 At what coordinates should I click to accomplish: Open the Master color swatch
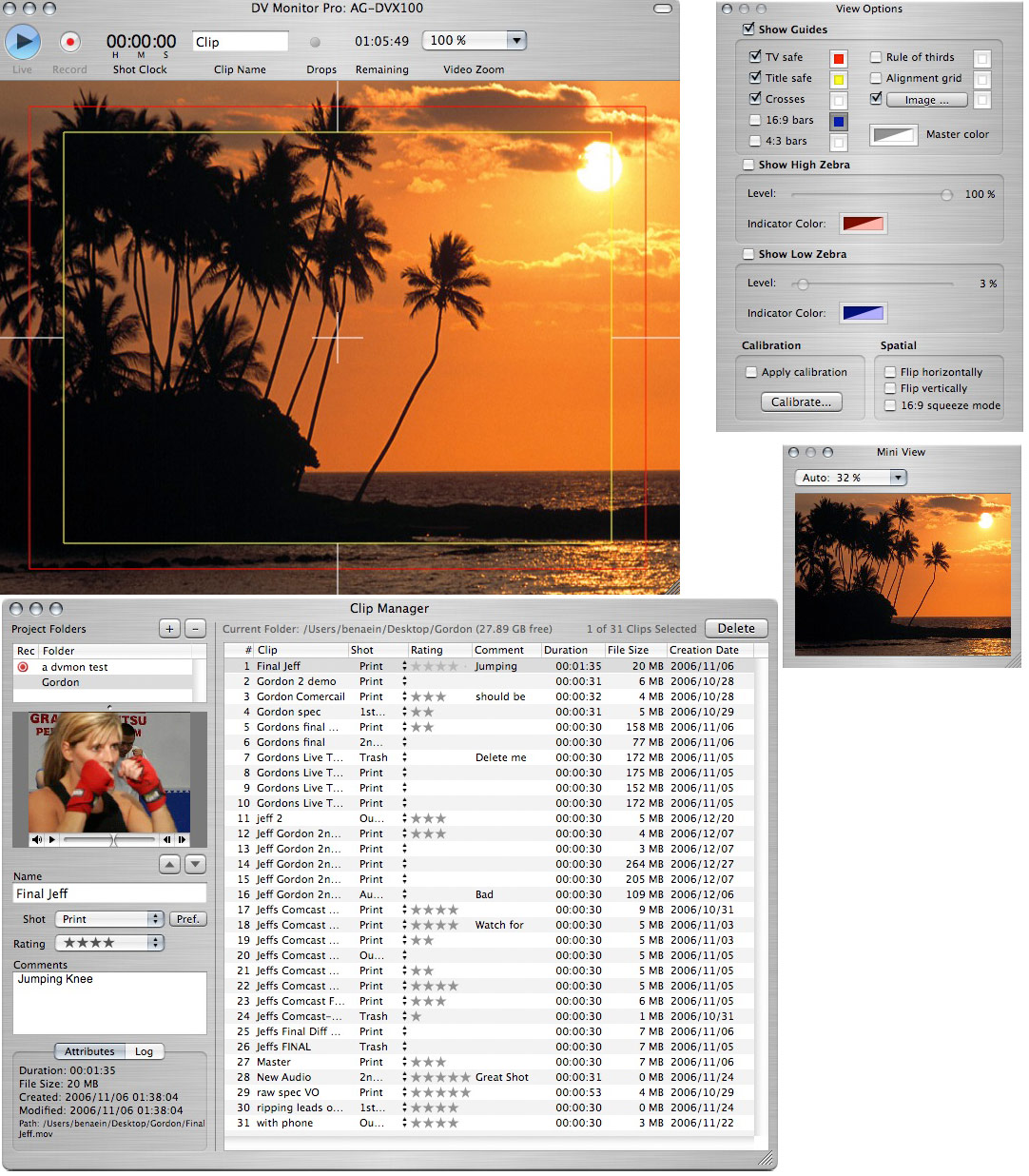(894, 134)
